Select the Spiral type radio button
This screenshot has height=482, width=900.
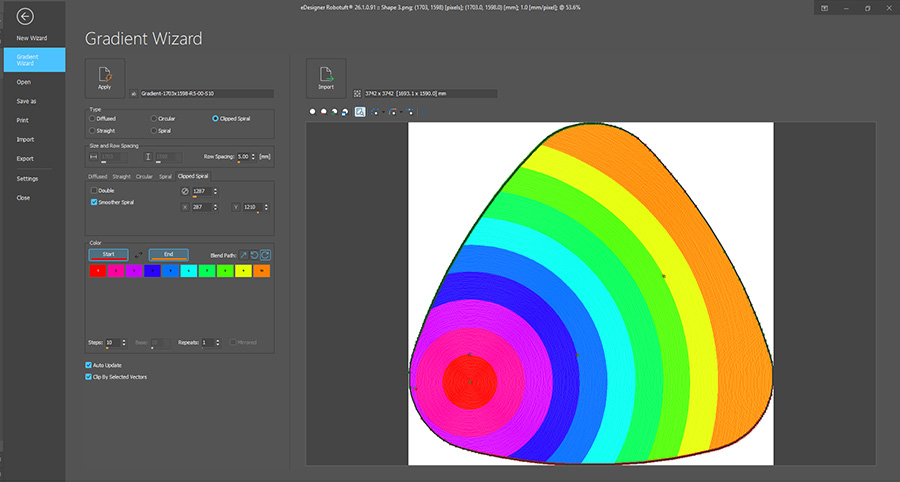coord(153,131)
